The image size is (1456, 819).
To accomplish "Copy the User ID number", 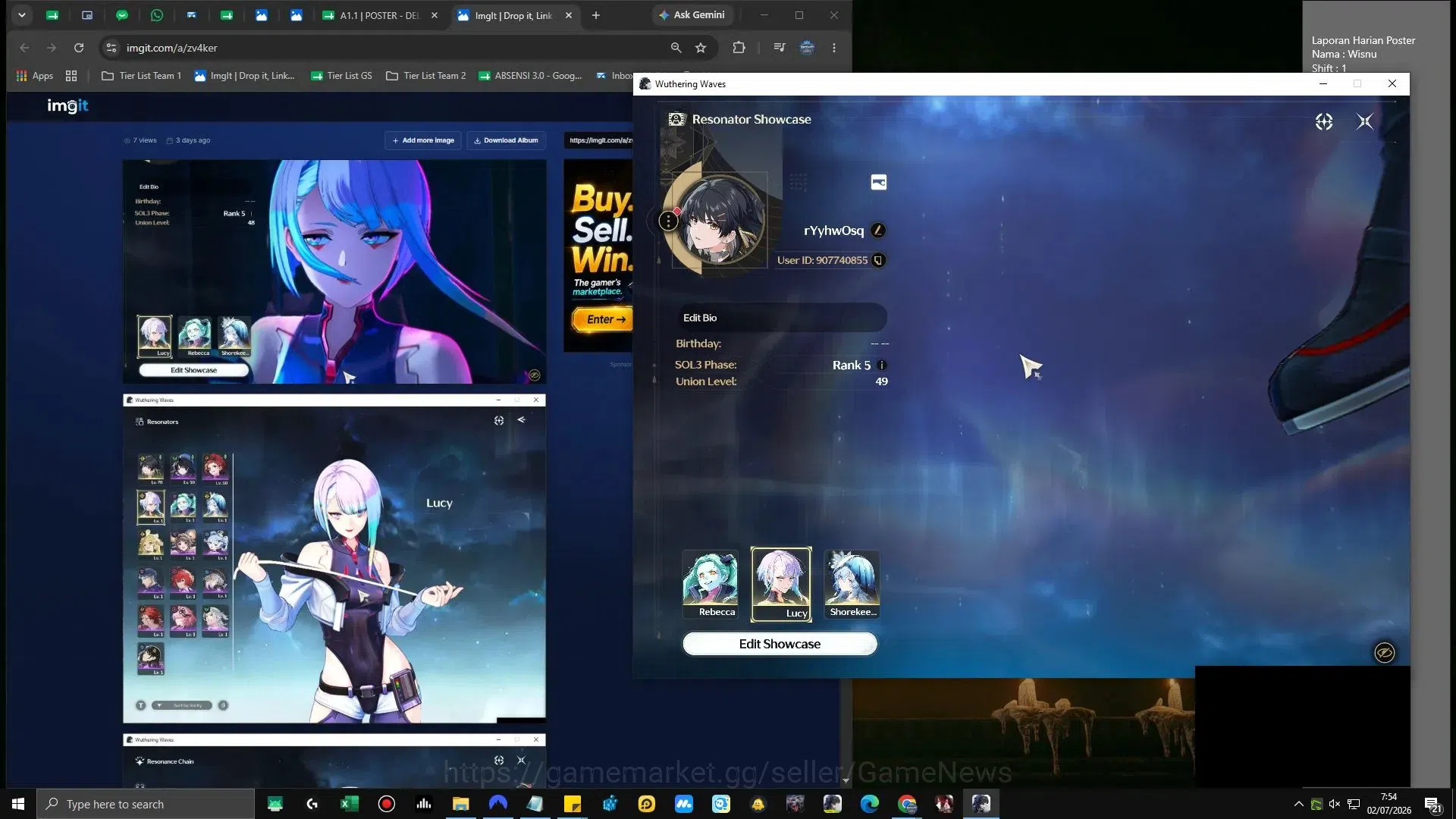I will (878, 260).
